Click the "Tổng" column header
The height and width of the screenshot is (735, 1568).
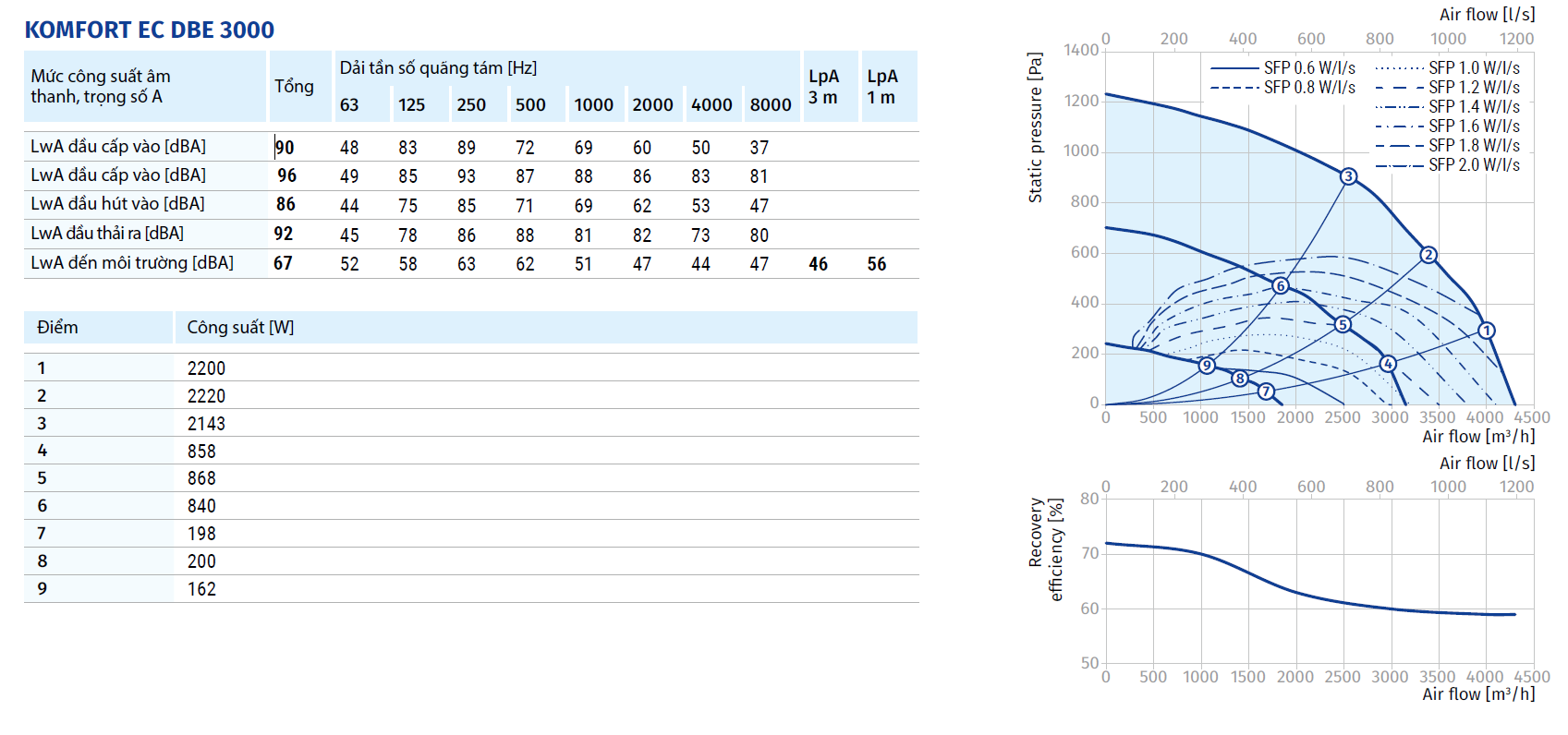pos(294,86)
